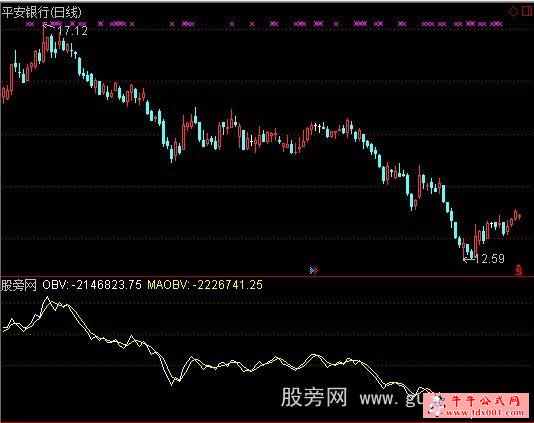This screenshot has height=423, width=534.
Task: Click the last magenta marker in the top row
Action: click(496, 24)
